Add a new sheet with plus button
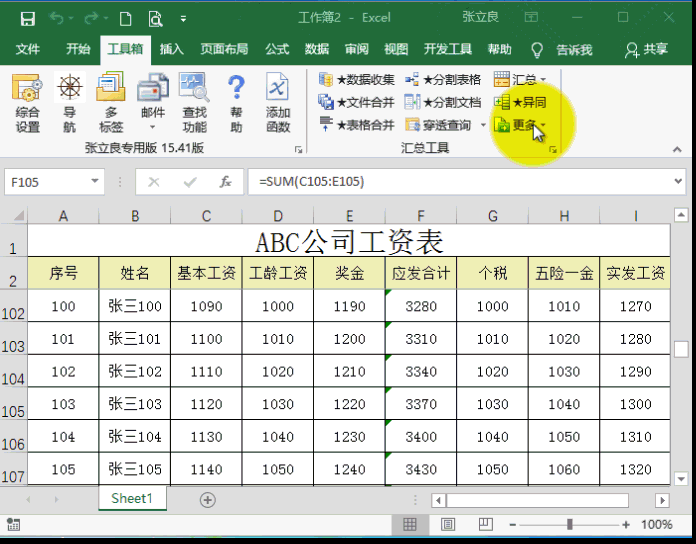This screenshot has height=544, width=696. (208, 499)
